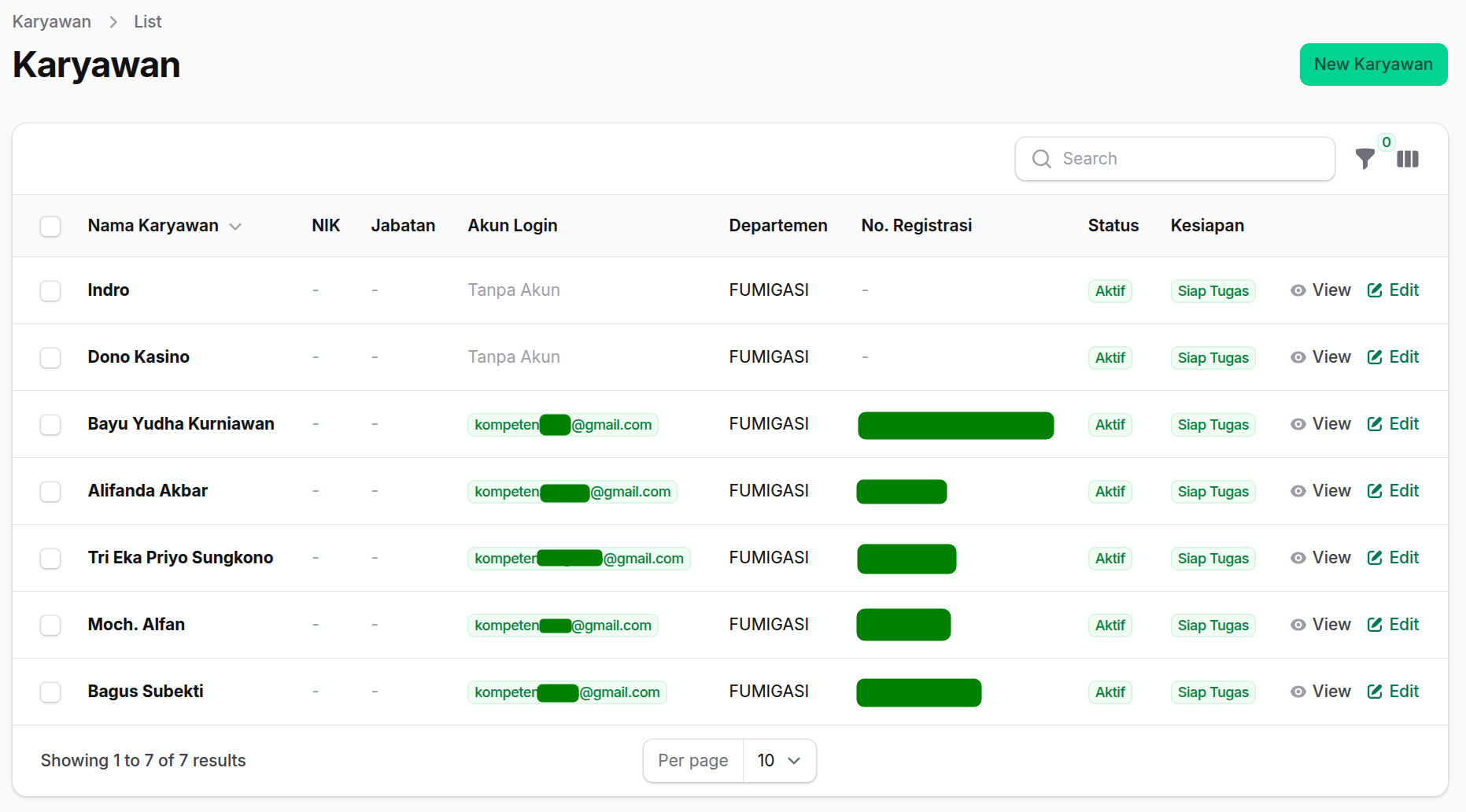Image resolution: width=1466 pixels, height=812 pixels.
Task: View Bayu Yudha Kurniawan's record
Action: (1320, 424)
